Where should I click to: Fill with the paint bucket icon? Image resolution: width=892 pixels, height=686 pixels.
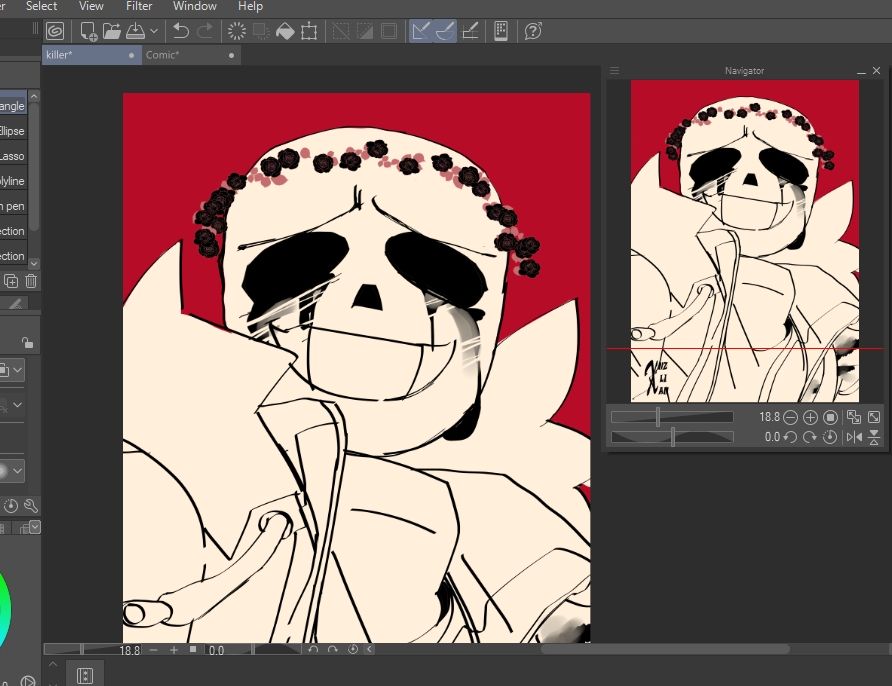pyautogui.click(x=285, y=31)
